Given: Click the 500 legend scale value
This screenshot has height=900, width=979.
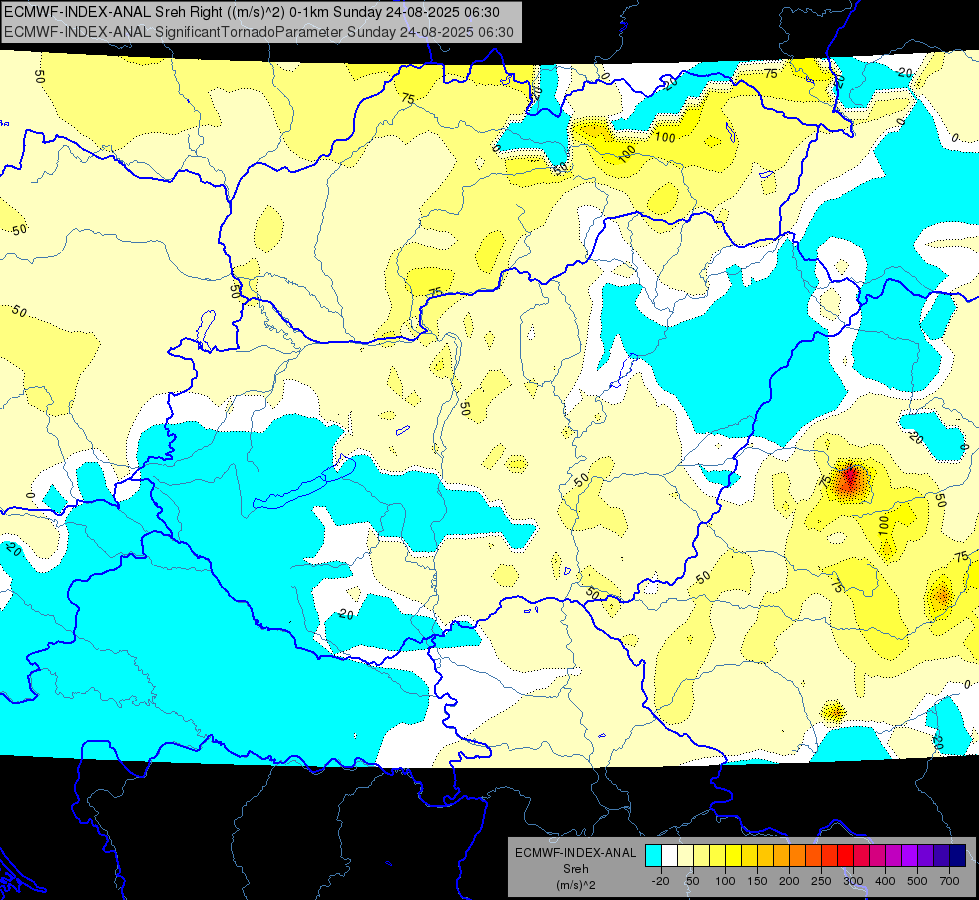Looking at the screenshot, I should 917,881.
